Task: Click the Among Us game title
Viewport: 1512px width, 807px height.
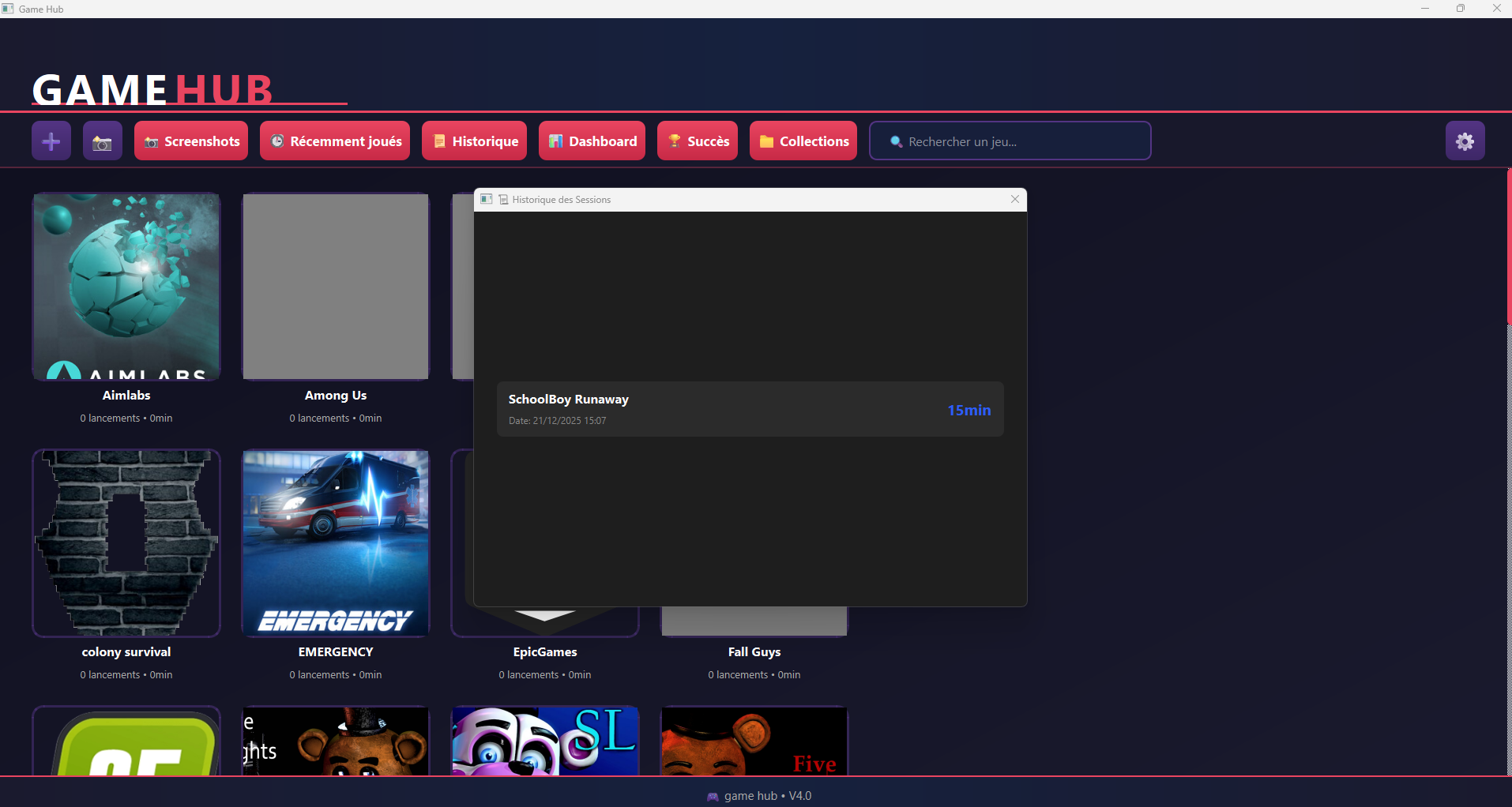Action: pyautogui.click(x=336, y=396)
